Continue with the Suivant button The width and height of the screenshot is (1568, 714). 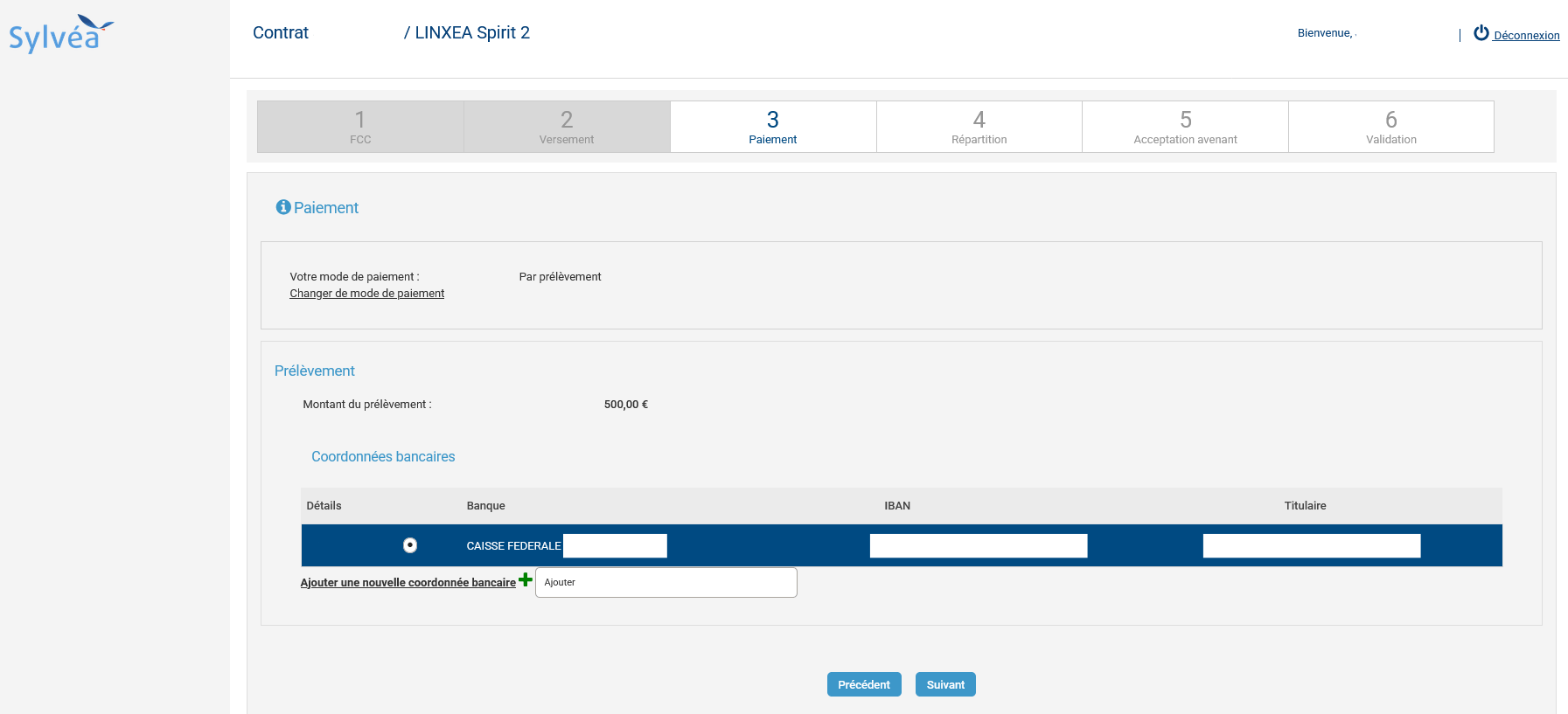pyautogui.click(x=945, y=684)
